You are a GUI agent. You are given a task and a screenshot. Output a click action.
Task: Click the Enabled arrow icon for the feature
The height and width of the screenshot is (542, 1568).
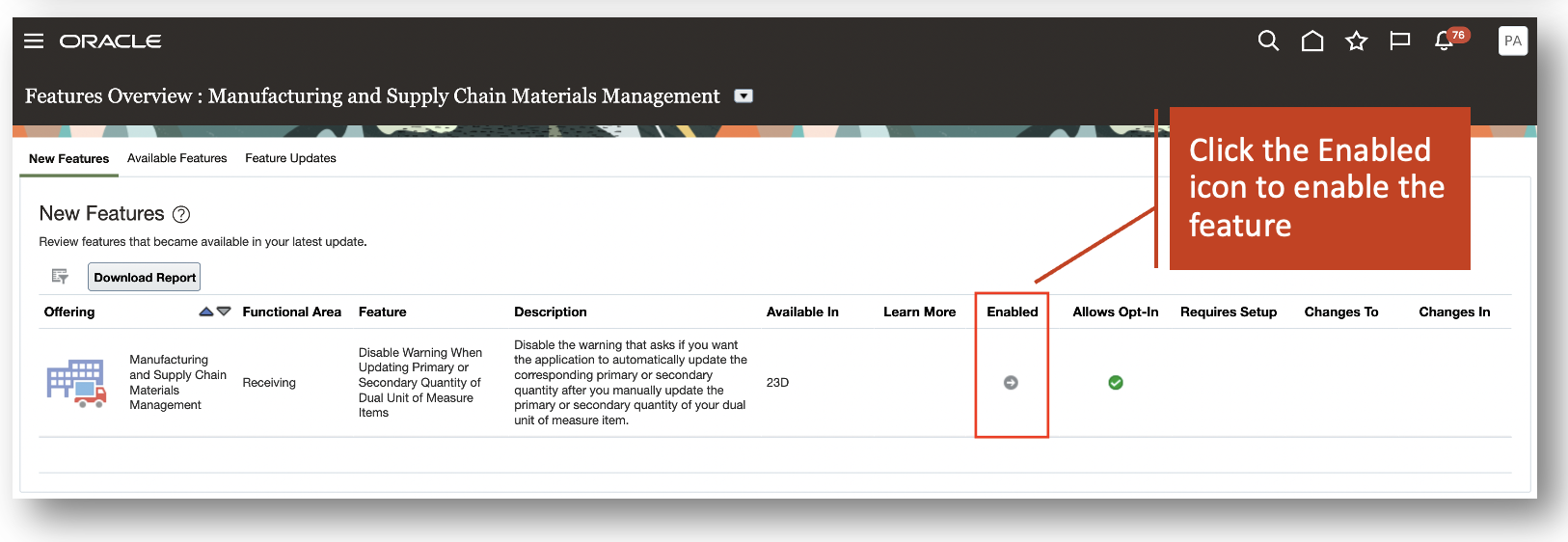1011,383
